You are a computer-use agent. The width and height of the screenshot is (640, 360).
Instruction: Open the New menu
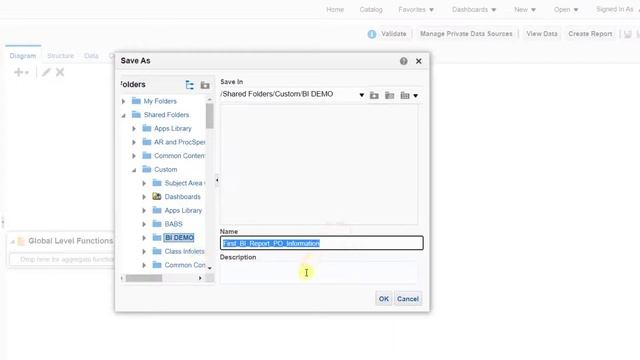click(x=524, y=9)
